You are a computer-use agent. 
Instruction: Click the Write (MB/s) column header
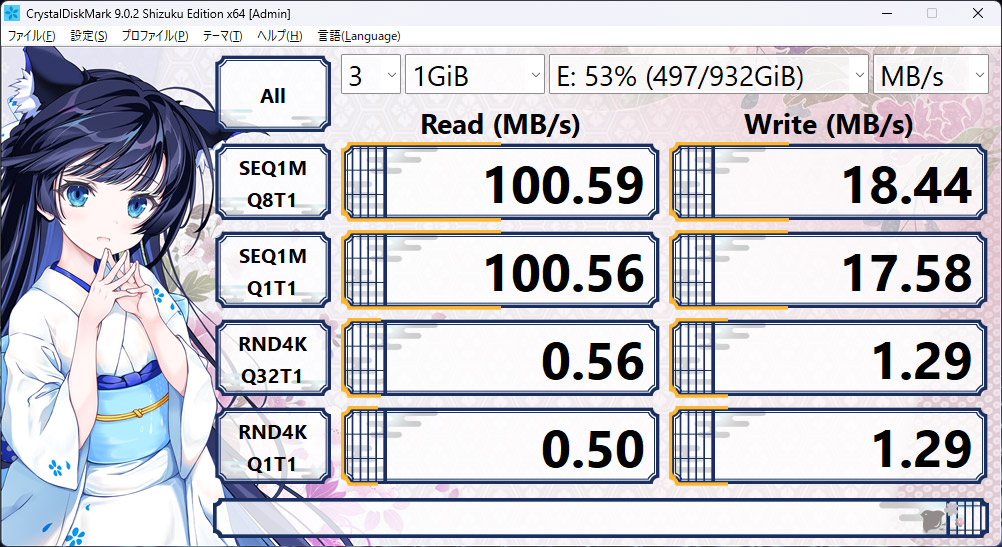pos(829,124)
